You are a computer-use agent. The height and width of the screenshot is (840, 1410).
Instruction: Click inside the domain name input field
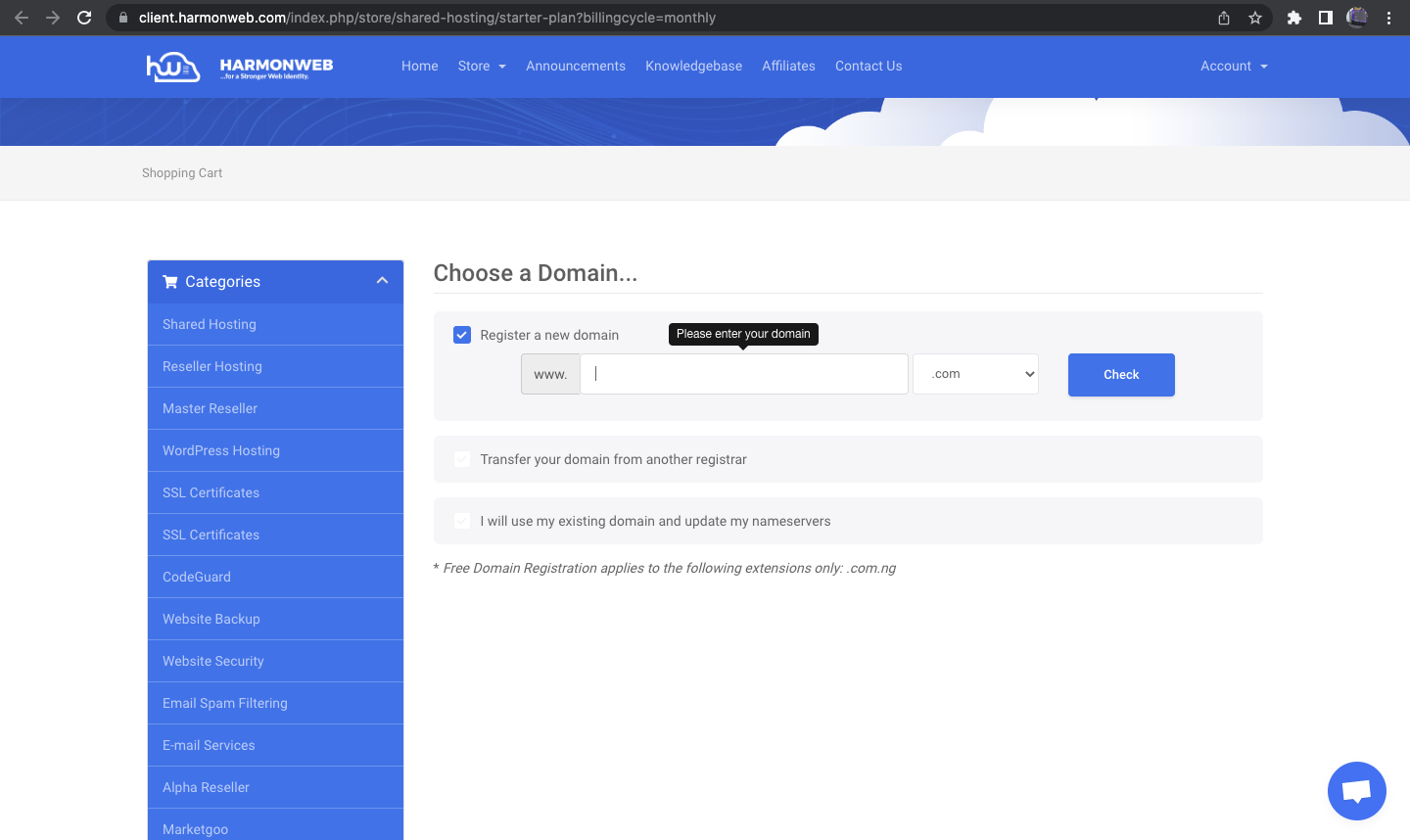click(744, 373)
